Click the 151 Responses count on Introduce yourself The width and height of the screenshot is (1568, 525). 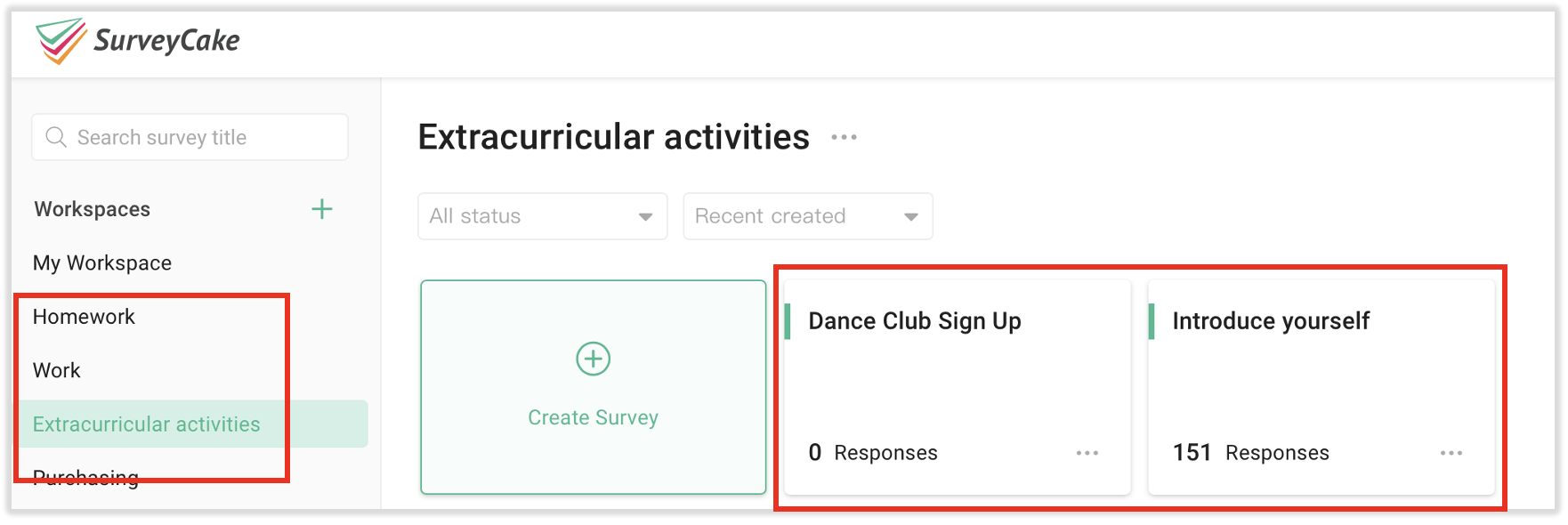[1251, 452]
